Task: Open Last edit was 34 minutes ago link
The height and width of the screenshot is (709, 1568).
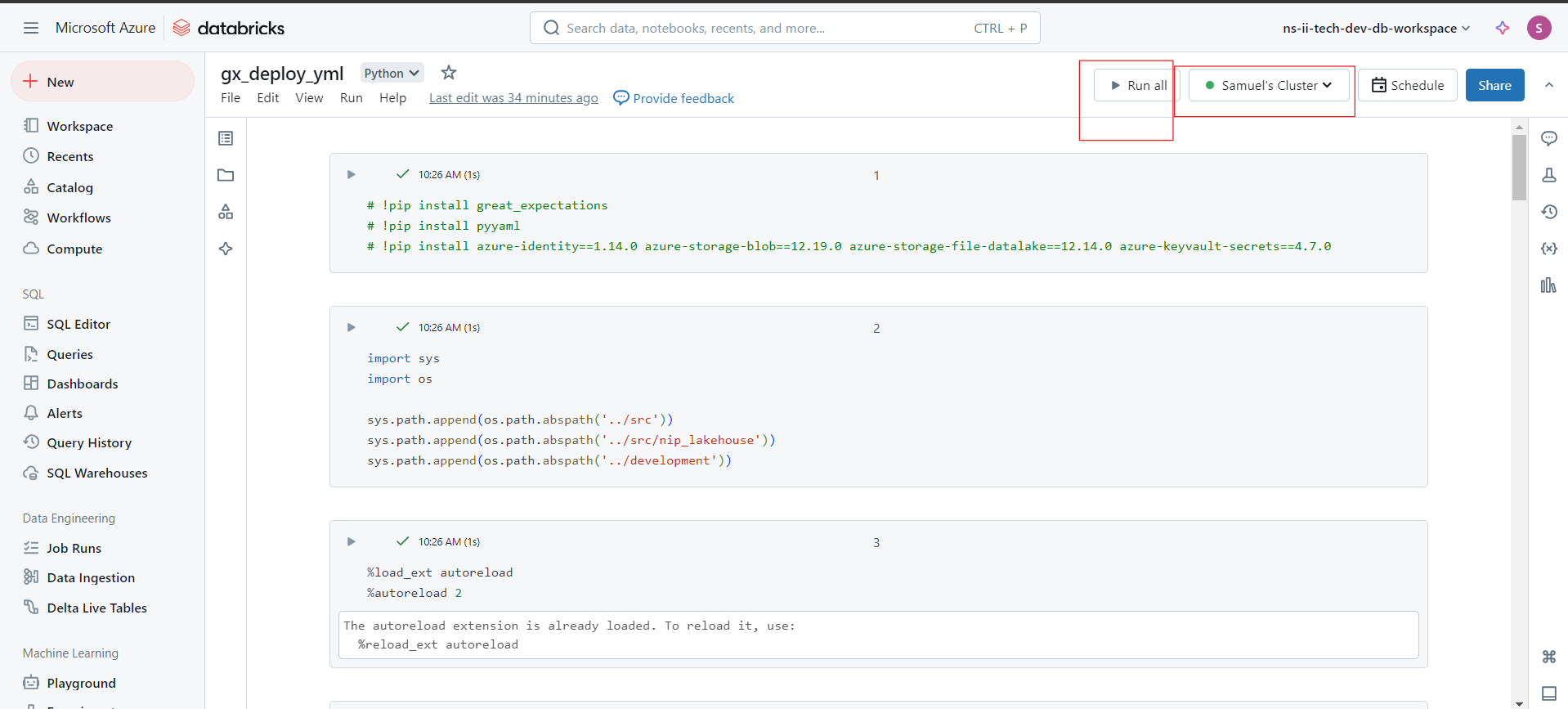Action: pos(513,97)
